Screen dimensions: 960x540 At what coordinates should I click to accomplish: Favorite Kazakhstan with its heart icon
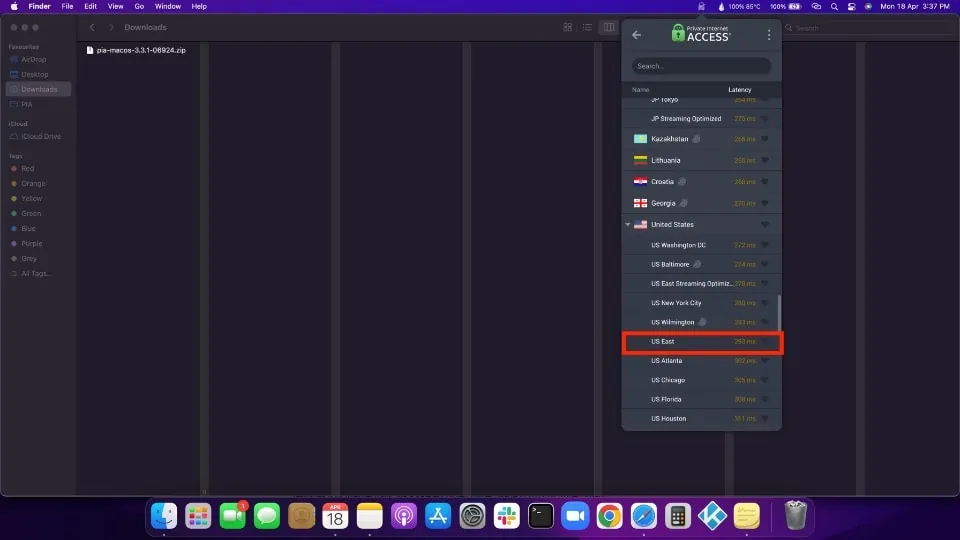tap(765, 139)
